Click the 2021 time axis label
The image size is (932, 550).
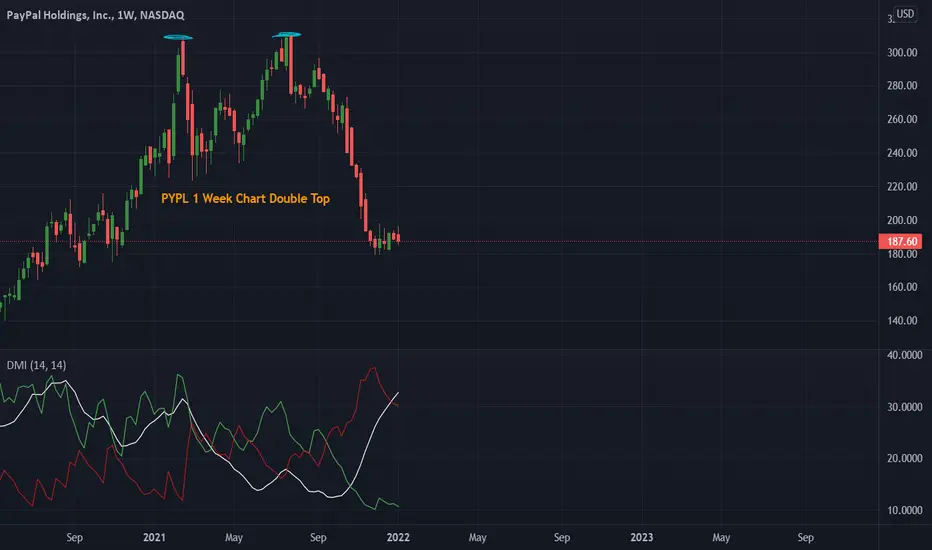tap(154, 538)
